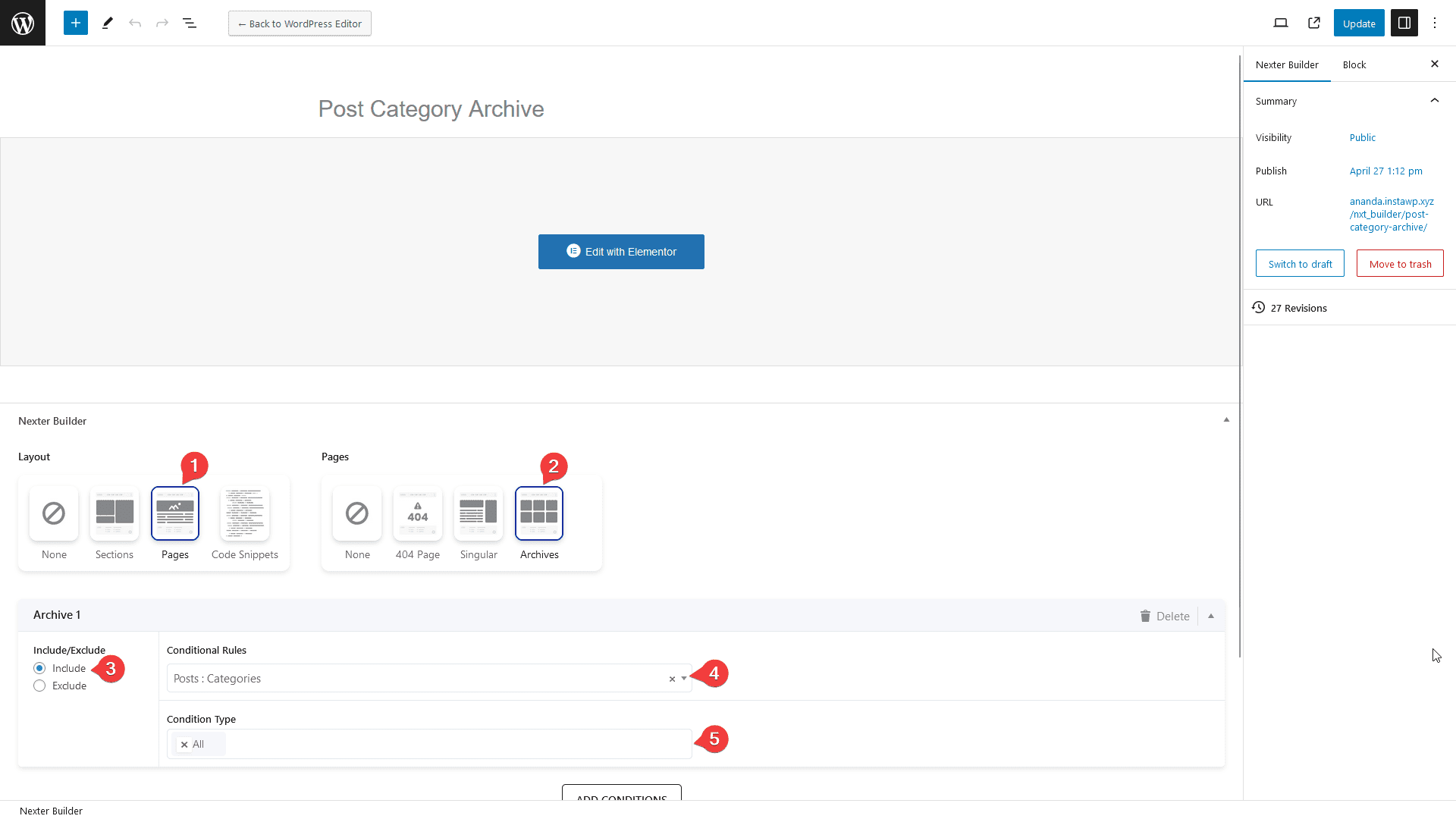Choose the Singular page type
The width and height of the screenshot is (1456, 819).
click(479, 523)
